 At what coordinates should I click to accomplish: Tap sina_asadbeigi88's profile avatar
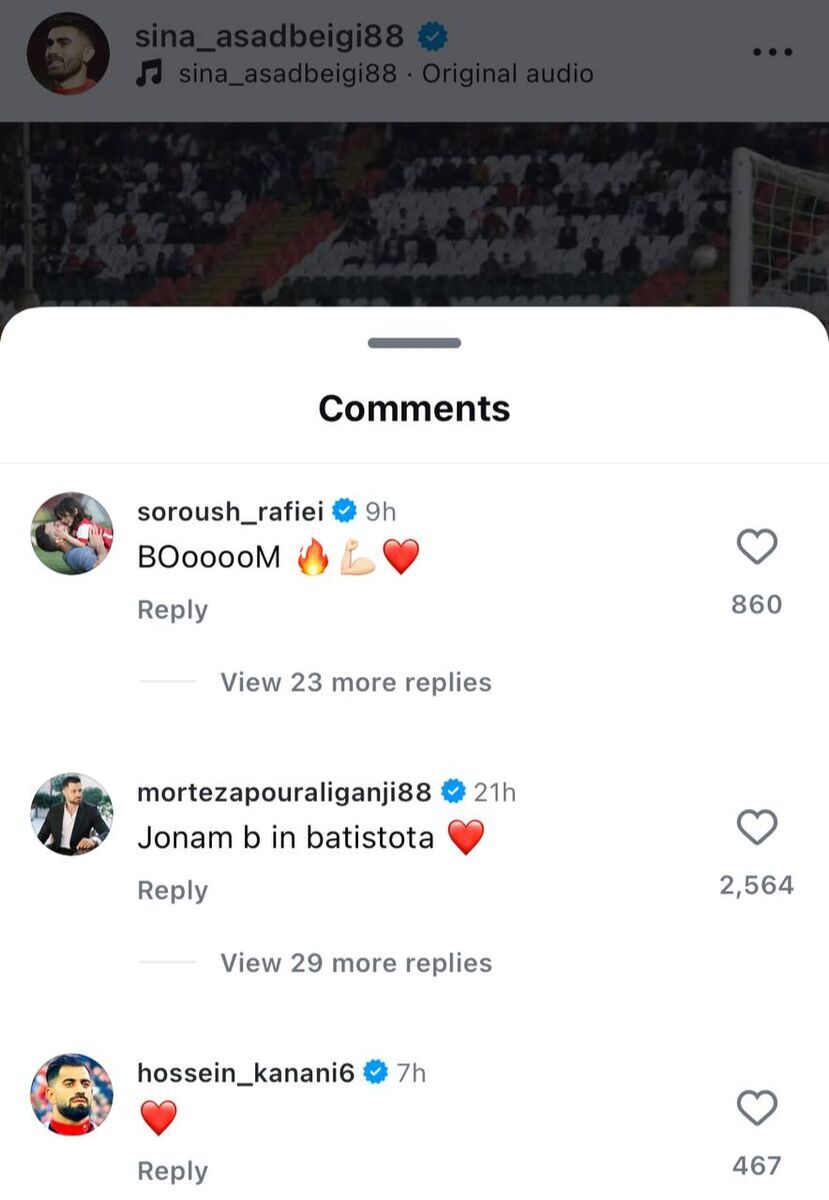[68, 53]
